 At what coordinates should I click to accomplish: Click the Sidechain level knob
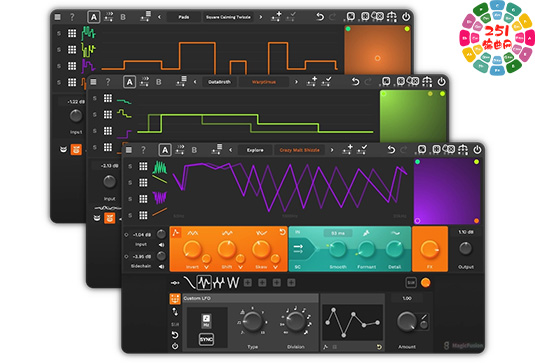click(x=161, y=256)
